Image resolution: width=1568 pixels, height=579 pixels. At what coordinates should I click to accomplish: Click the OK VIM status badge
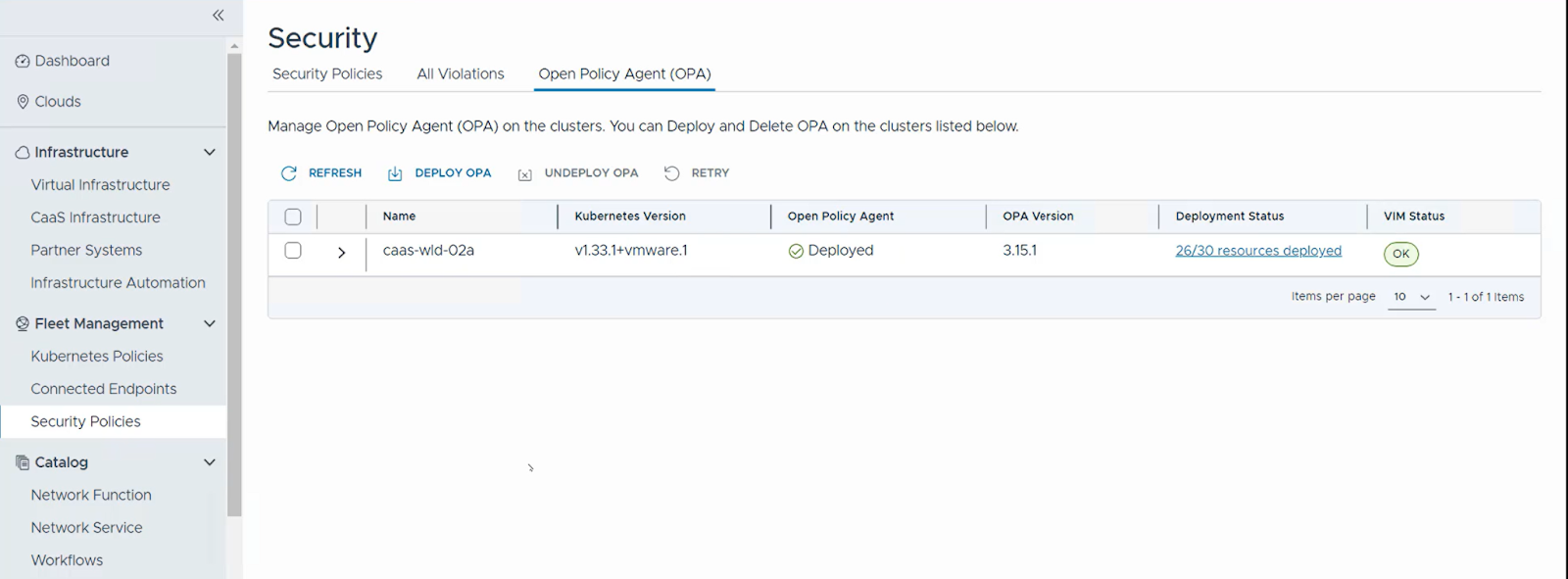[1400, 254]
